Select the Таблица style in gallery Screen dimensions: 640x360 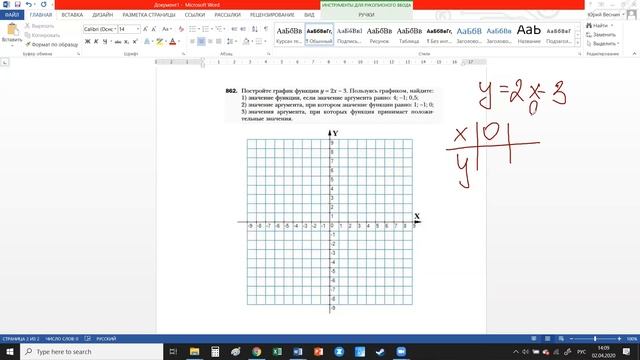pos(409,34)
